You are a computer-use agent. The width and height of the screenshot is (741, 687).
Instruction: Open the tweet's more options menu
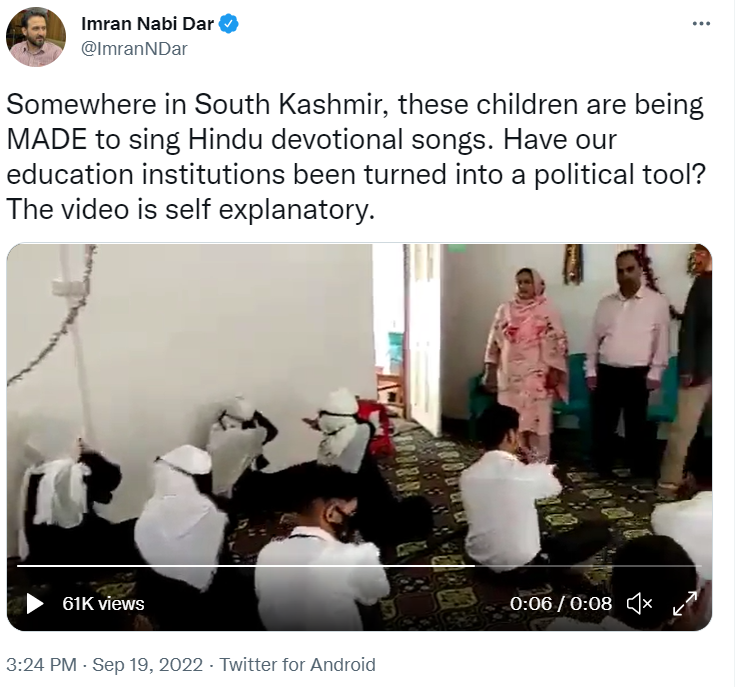coord(701,23)
